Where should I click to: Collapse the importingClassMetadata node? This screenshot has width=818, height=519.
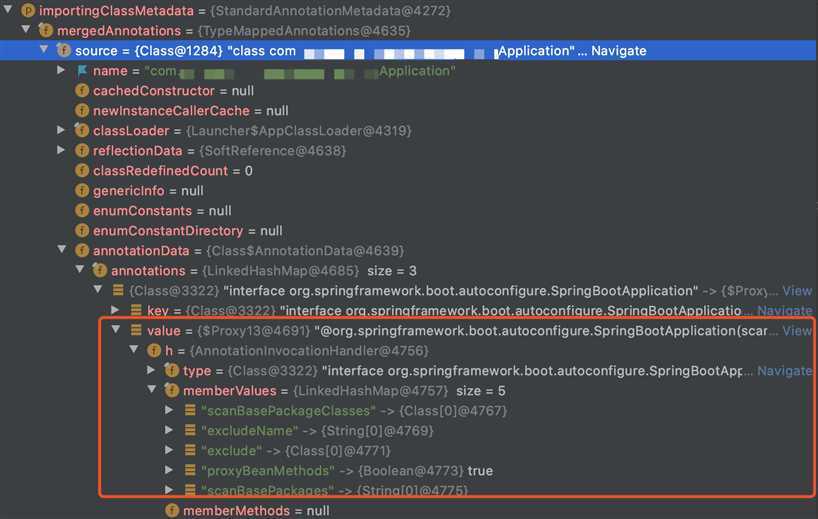coord(7,9)
